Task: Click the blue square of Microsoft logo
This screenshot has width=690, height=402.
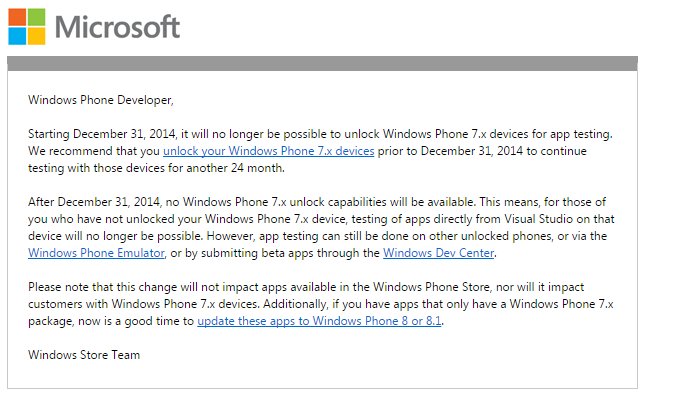Action: [17, 36]
